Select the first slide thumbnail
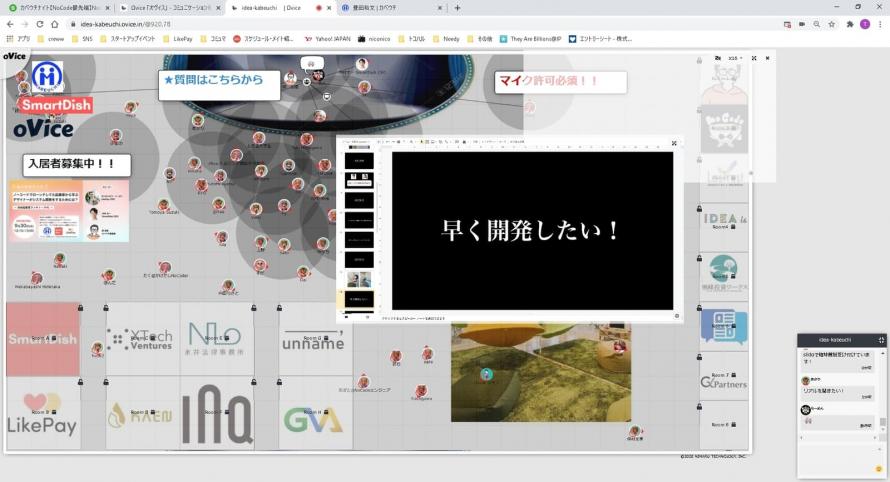Screen dimensions: 890x482 point(359,161)
